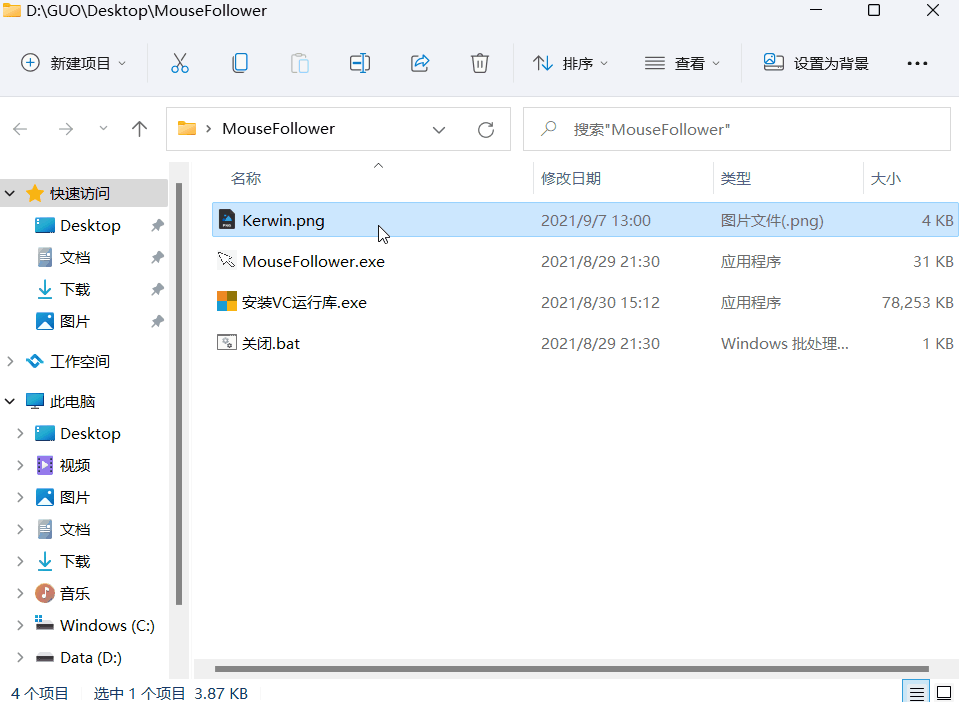Screen dimensions: 959x702
Task: Click the Cut scissors icon
Action: [180, 63]
